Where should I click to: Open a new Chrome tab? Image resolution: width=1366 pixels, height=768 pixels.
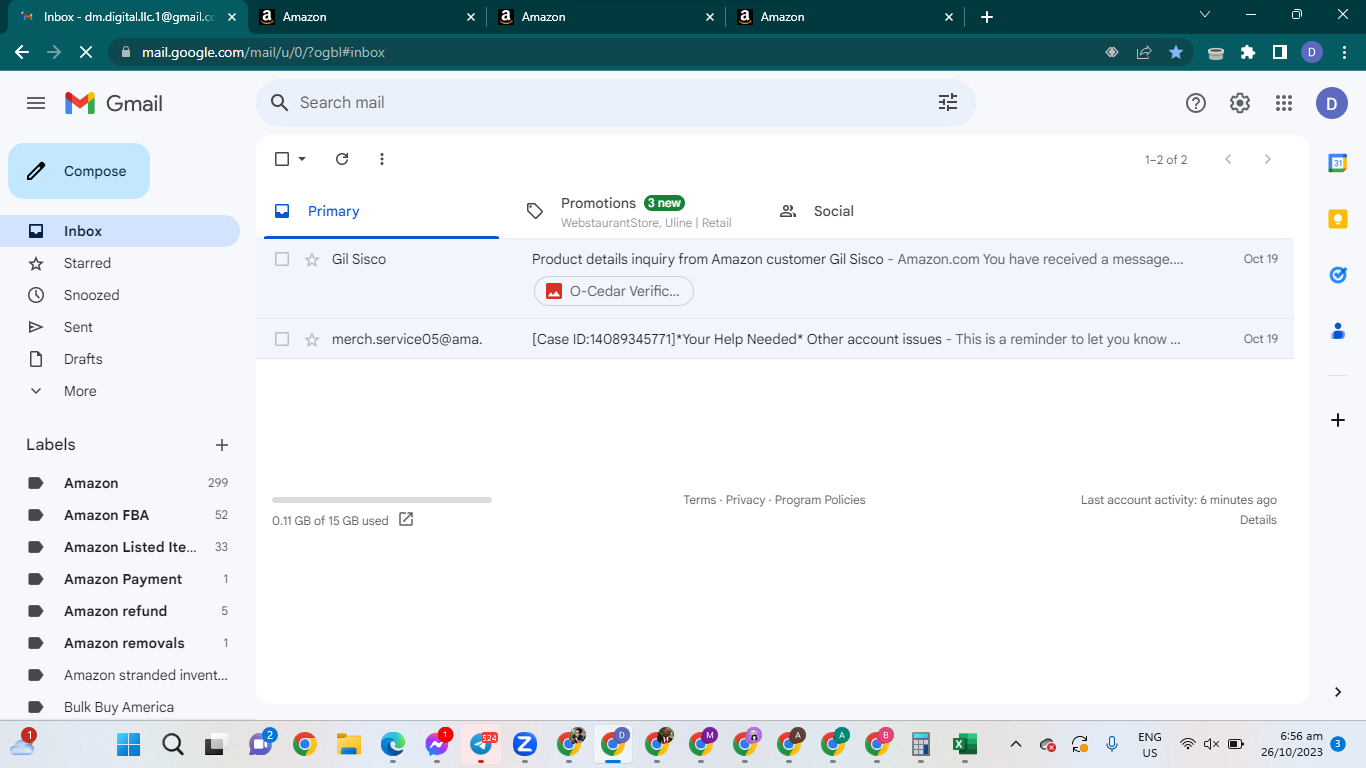click(x=987, y=17)
